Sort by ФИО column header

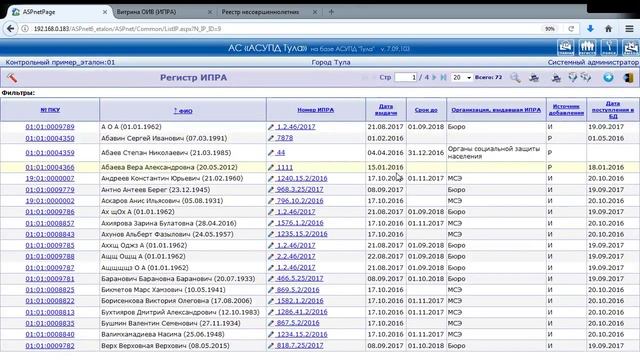click(183, 111)
